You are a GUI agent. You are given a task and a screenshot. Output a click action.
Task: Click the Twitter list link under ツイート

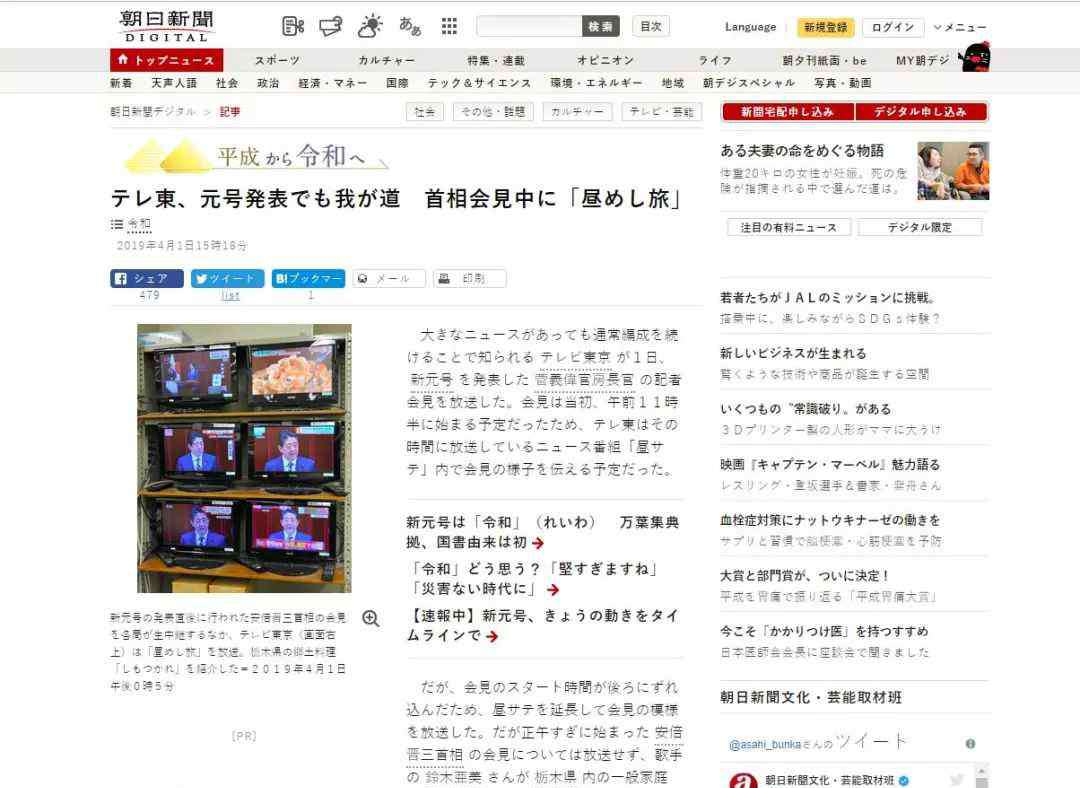(231, 296)
